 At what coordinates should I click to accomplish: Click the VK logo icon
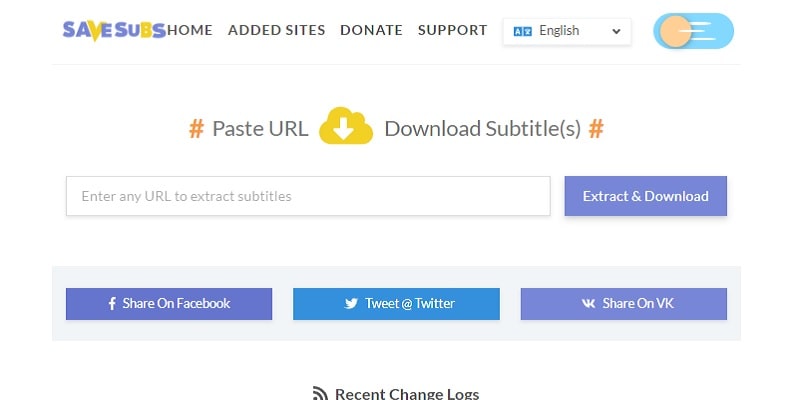pyautogui.click(x=588, y=304)
